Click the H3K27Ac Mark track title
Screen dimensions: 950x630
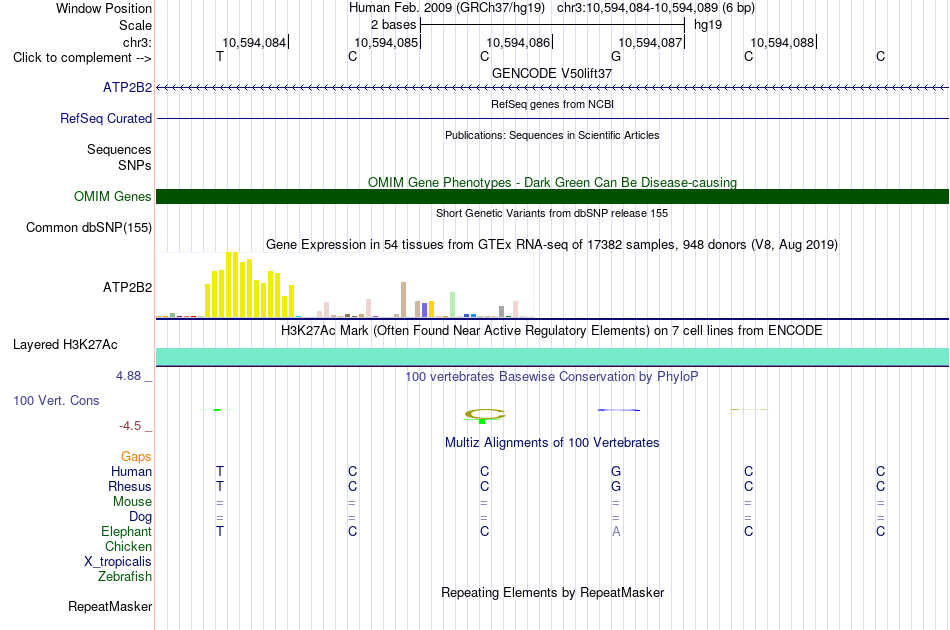click(x=552, y=331)
